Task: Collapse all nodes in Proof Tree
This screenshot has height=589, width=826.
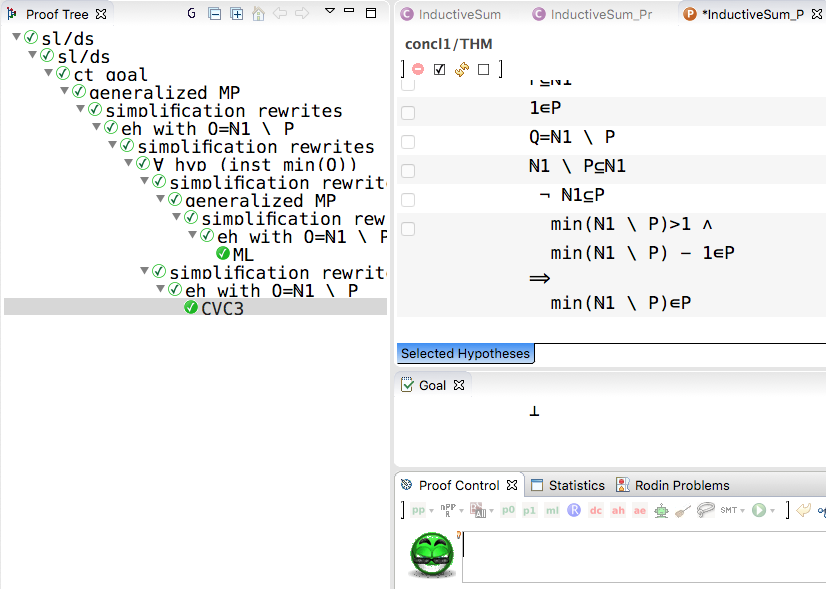Action: [x=215, y=14]
